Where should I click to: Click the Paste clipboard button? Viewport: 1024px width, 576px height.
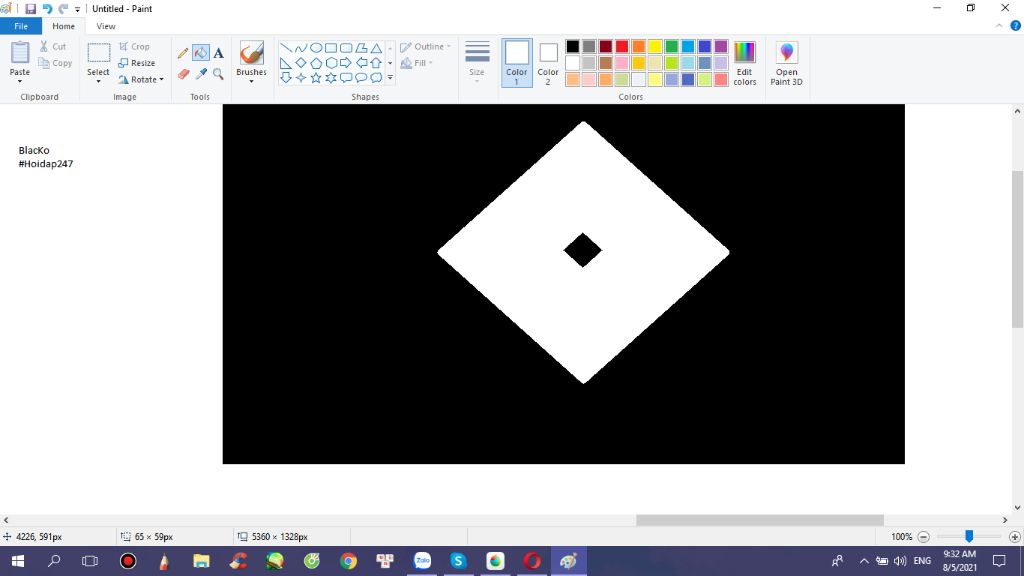pyautogui.click(x=20, y=57)
